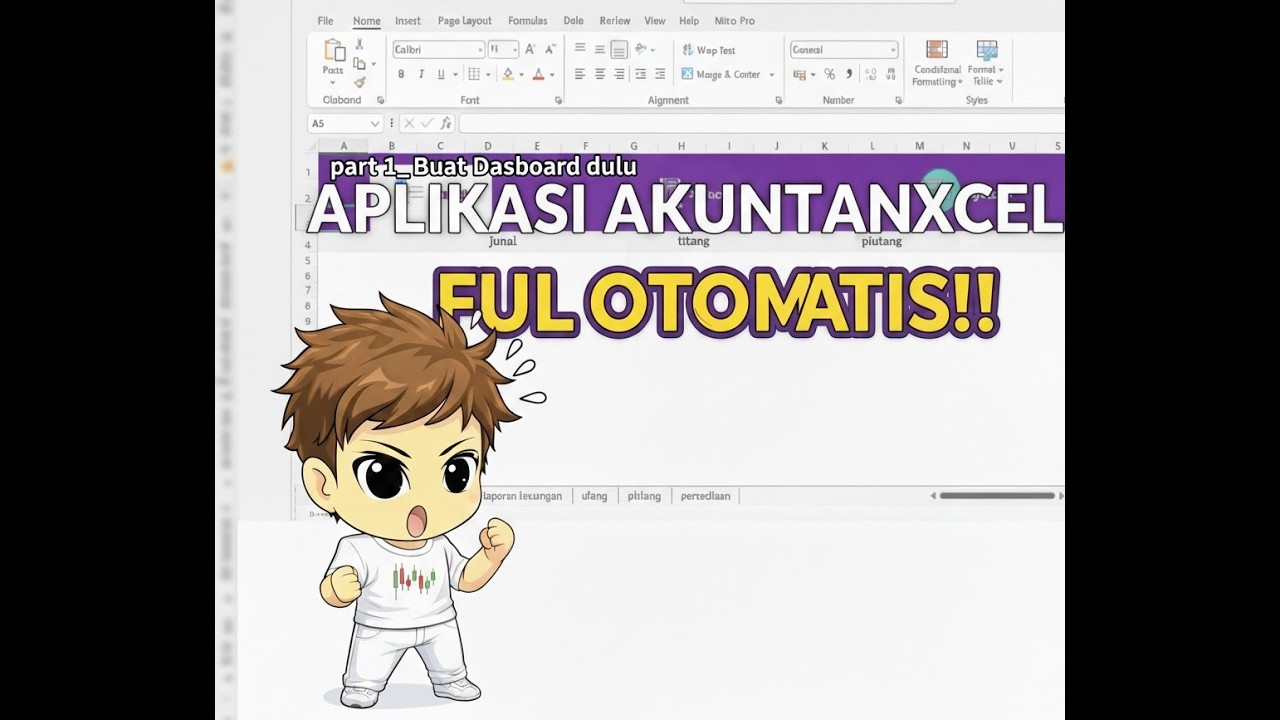Expand the fill color dropdown arrow
1280x720 pixels.
pos(521,75)
